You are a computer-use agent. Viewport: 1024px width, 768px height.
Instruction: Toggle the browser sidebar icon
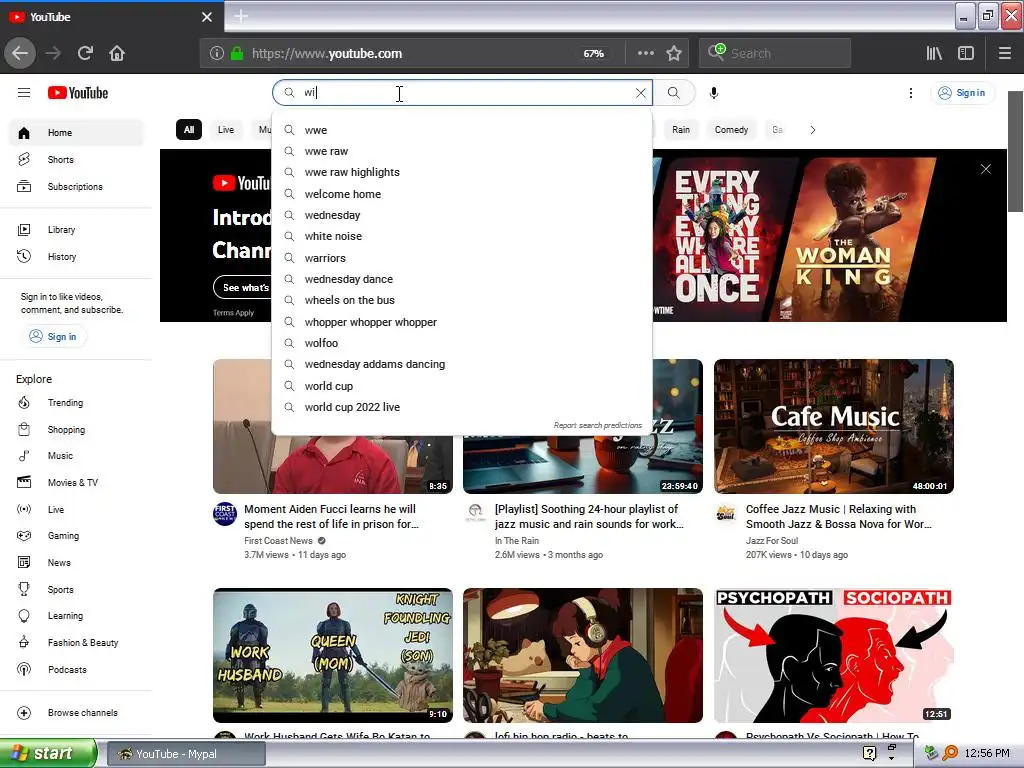965,53
